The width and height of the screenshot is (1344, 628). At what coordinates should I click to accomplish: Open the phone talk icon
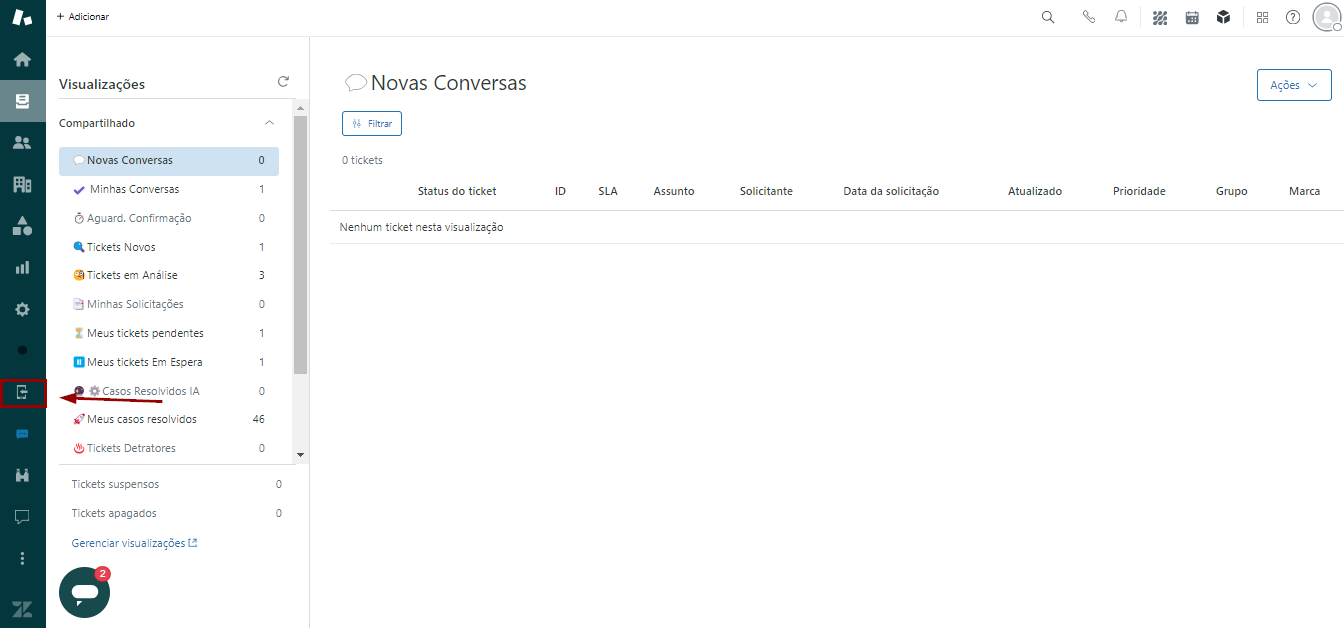(x=1089, y=17)
